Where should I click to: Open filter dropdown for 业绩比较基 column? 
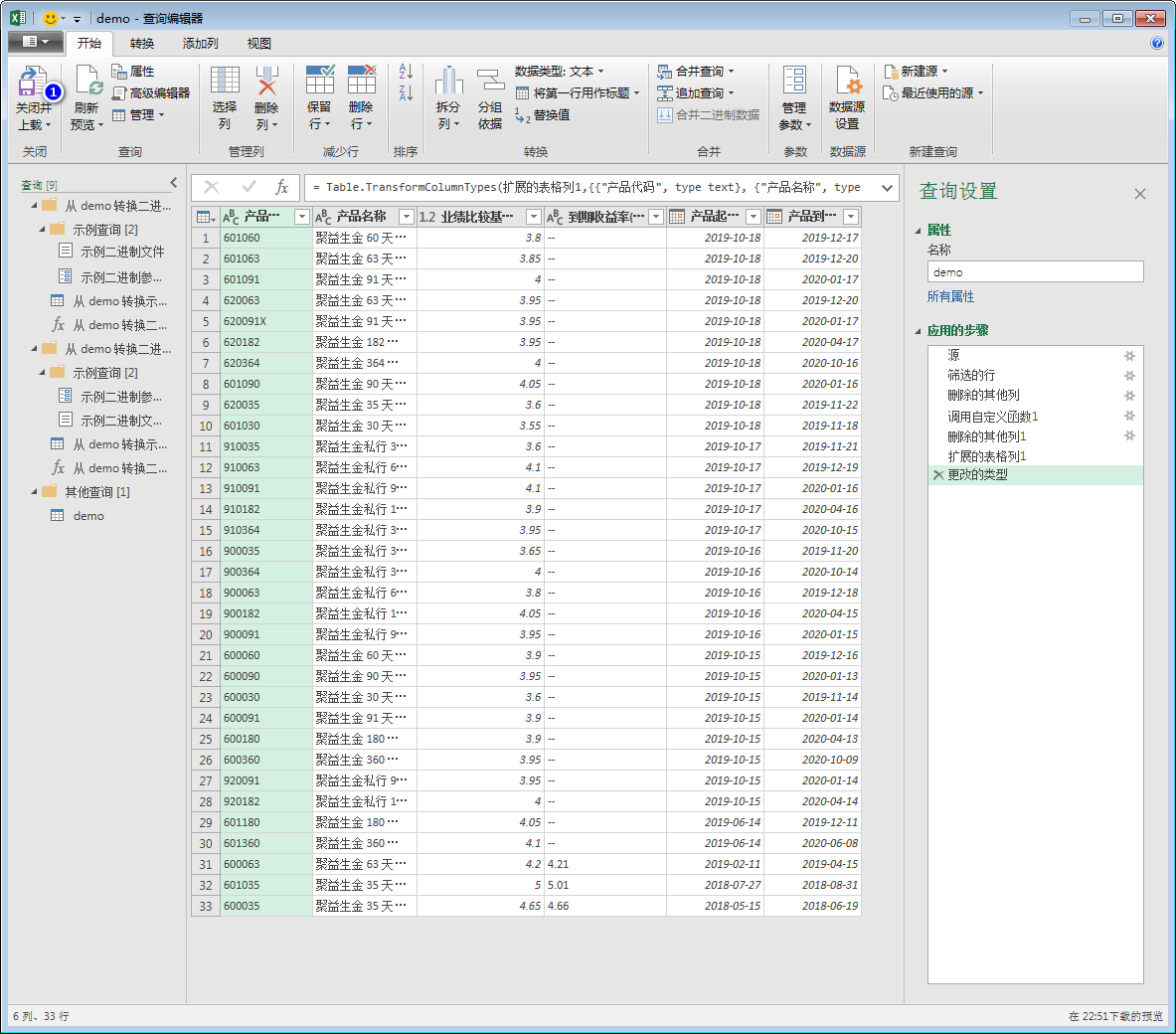[x=533, y=217]
